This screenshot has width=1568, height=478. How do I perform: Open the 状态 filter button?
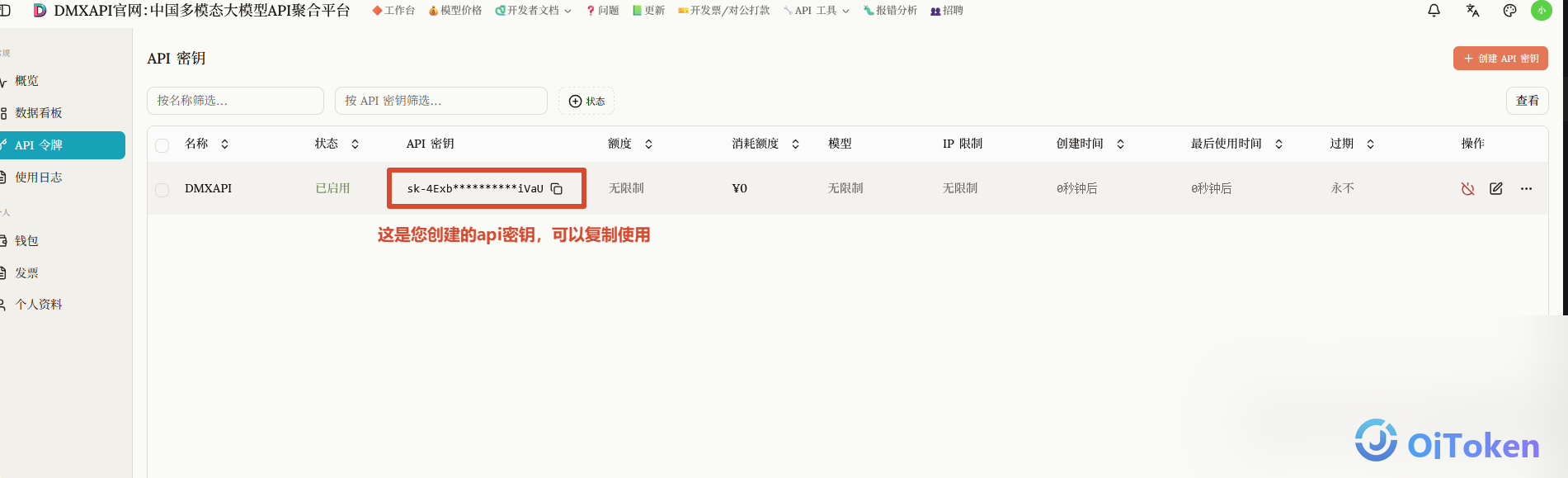[586, 101]
